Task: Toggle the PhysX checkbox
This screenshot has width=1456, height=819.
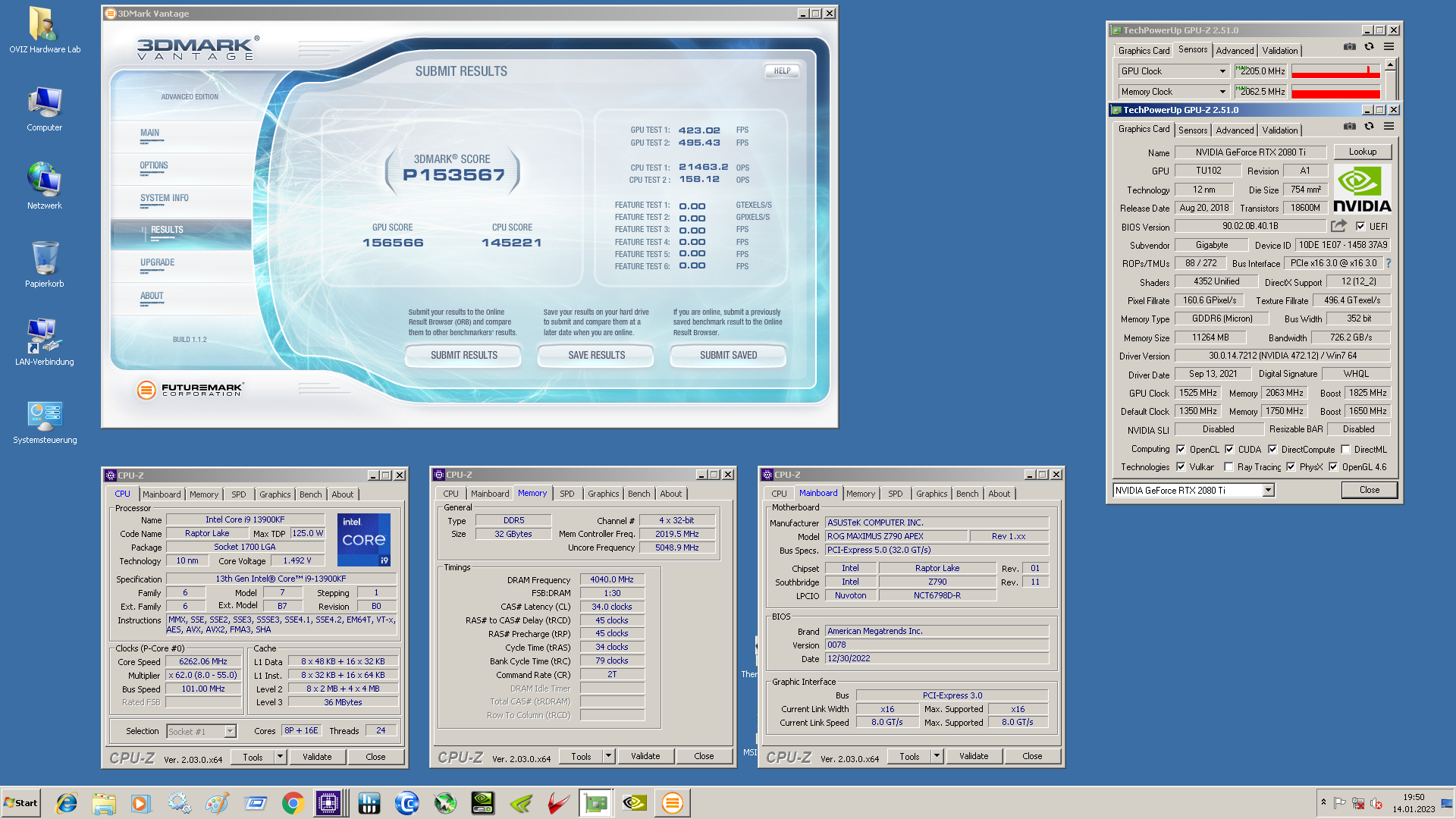Action: 1291,467
